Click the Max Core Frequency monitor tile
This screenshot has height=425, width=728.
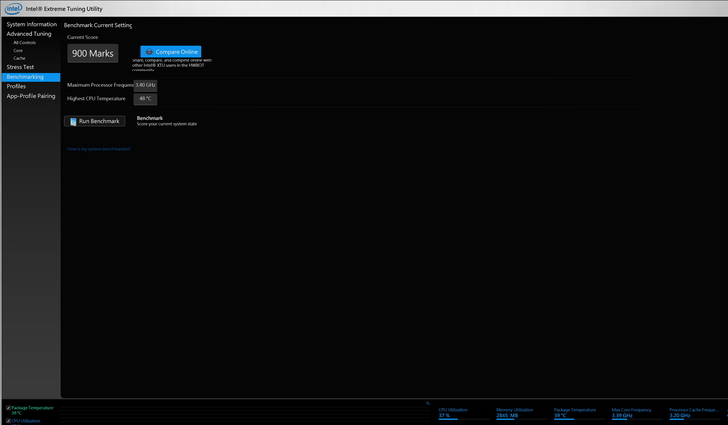tap(636, 413)
